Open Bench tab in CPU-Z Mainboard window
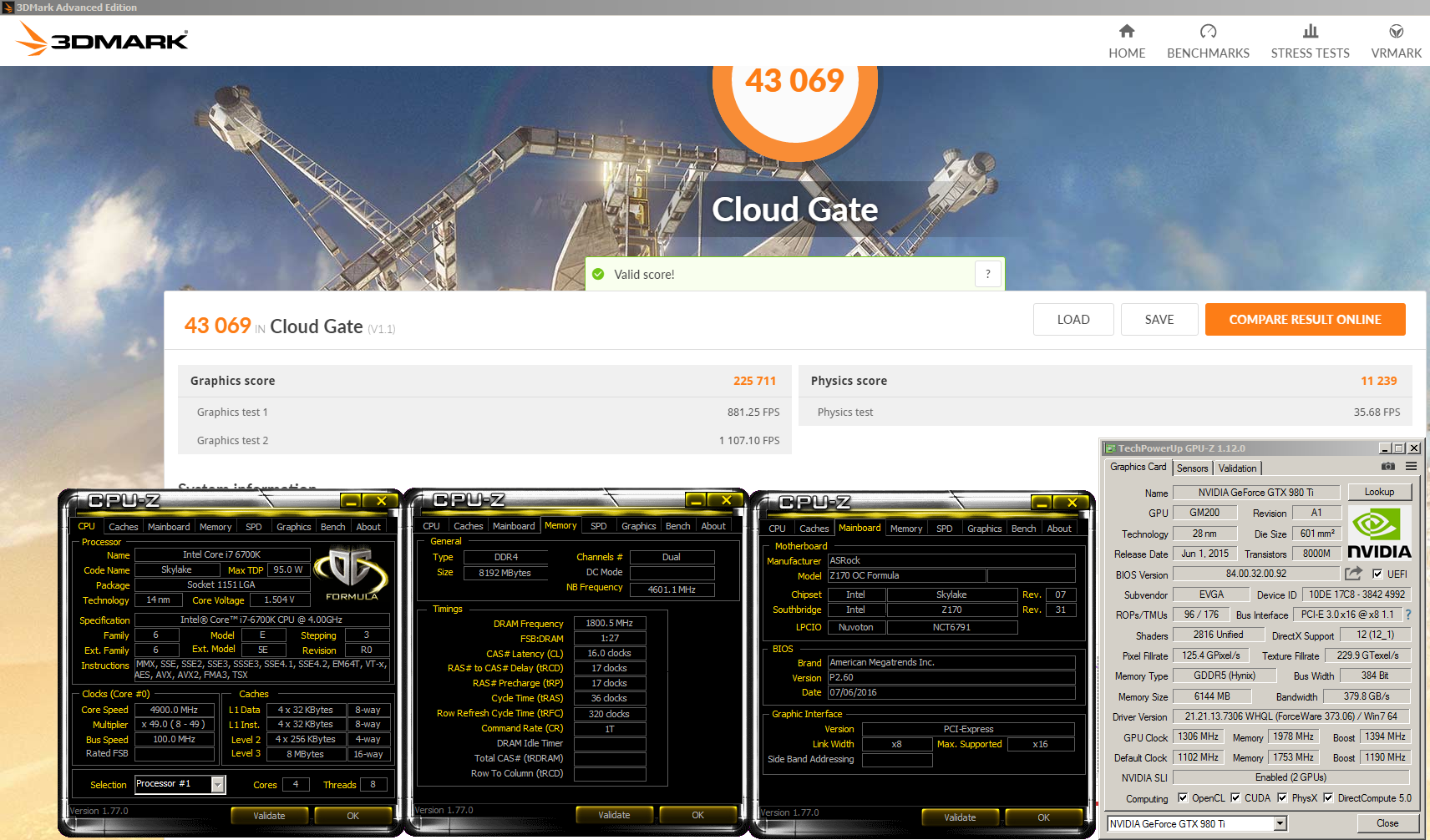The image size is (1430, 840). 1023,529
